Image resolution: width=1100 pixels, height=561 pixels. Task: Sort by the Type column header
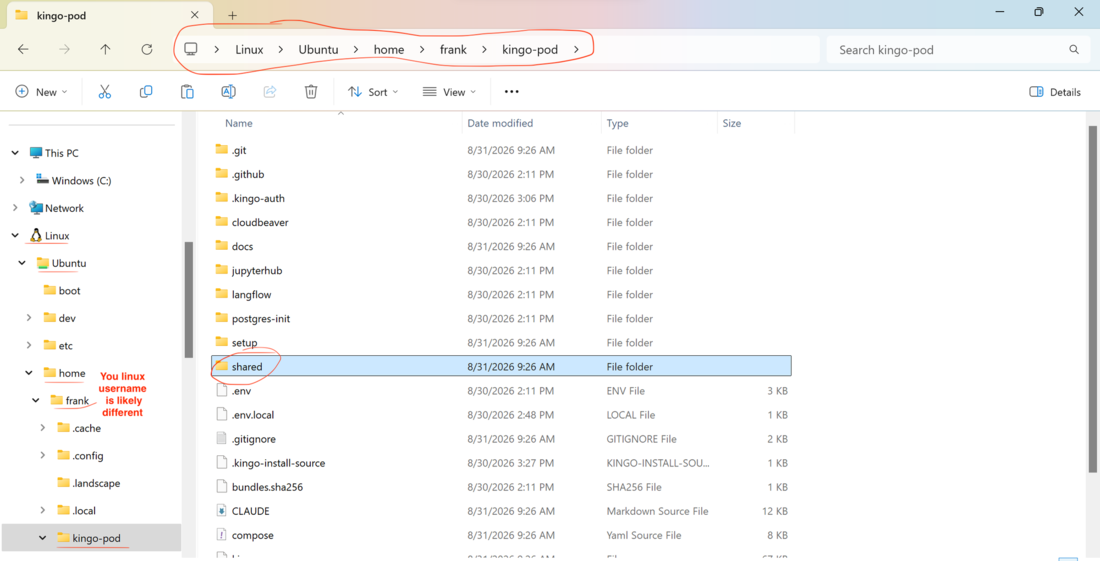point(617,123)
